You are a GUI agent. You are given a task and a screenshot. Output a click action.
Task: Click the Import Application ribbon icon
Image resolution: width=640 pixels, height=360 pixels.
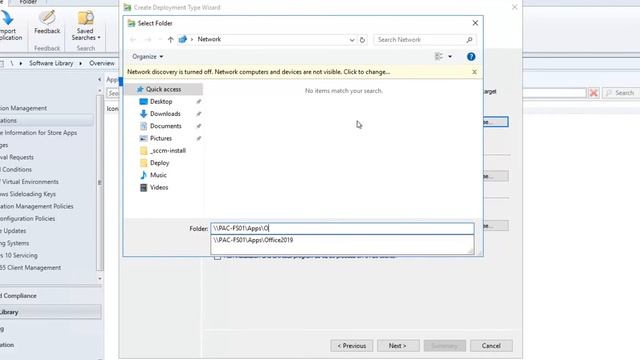tap(7, 25)
